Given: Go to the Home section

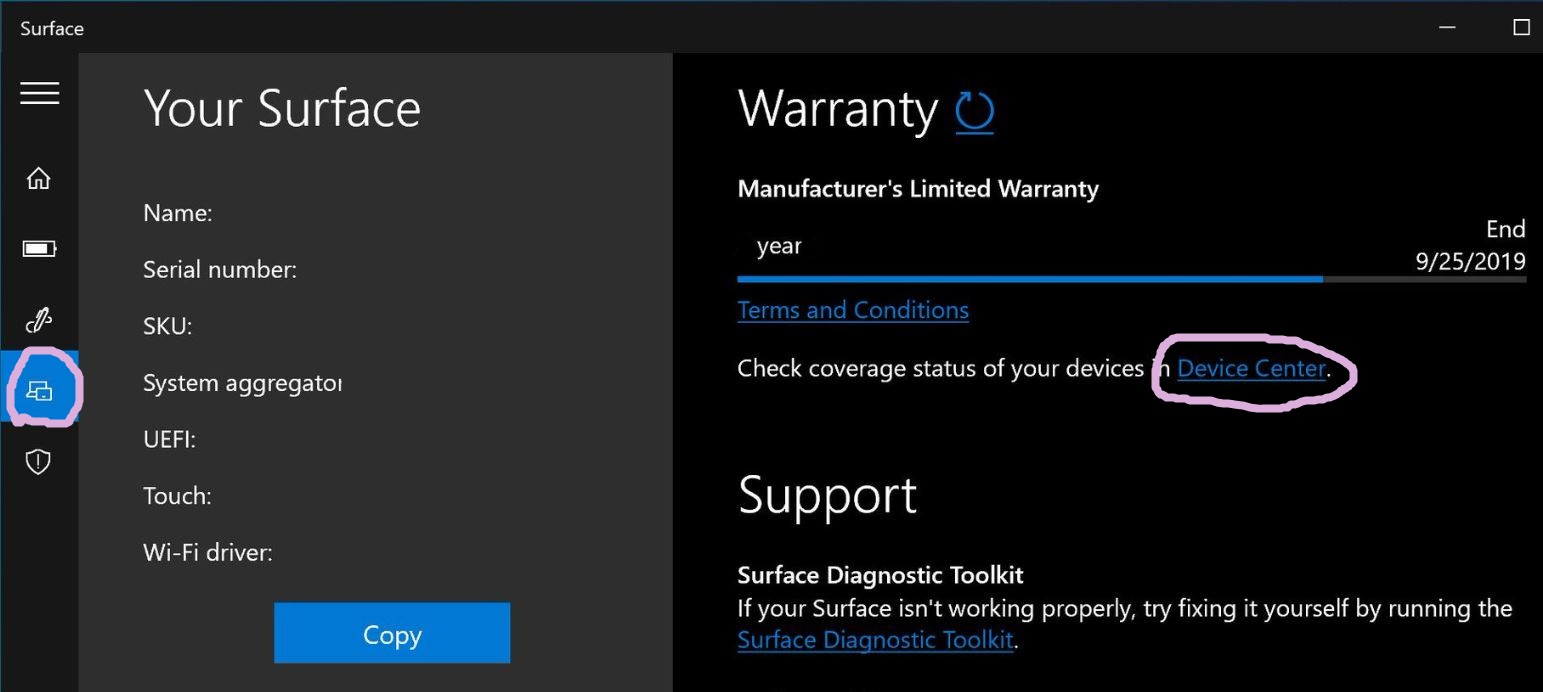Looking at the screenshot, I should tap(38, 177).
